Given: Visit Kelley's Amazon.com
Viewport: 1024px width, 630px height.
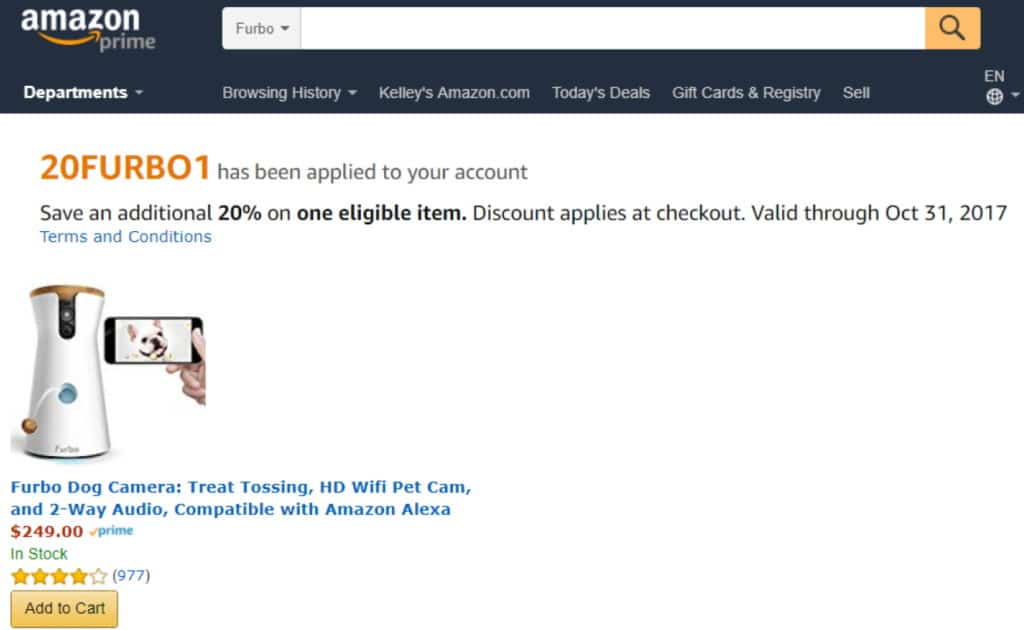Looking at the screenshot, I should [454, 92].
